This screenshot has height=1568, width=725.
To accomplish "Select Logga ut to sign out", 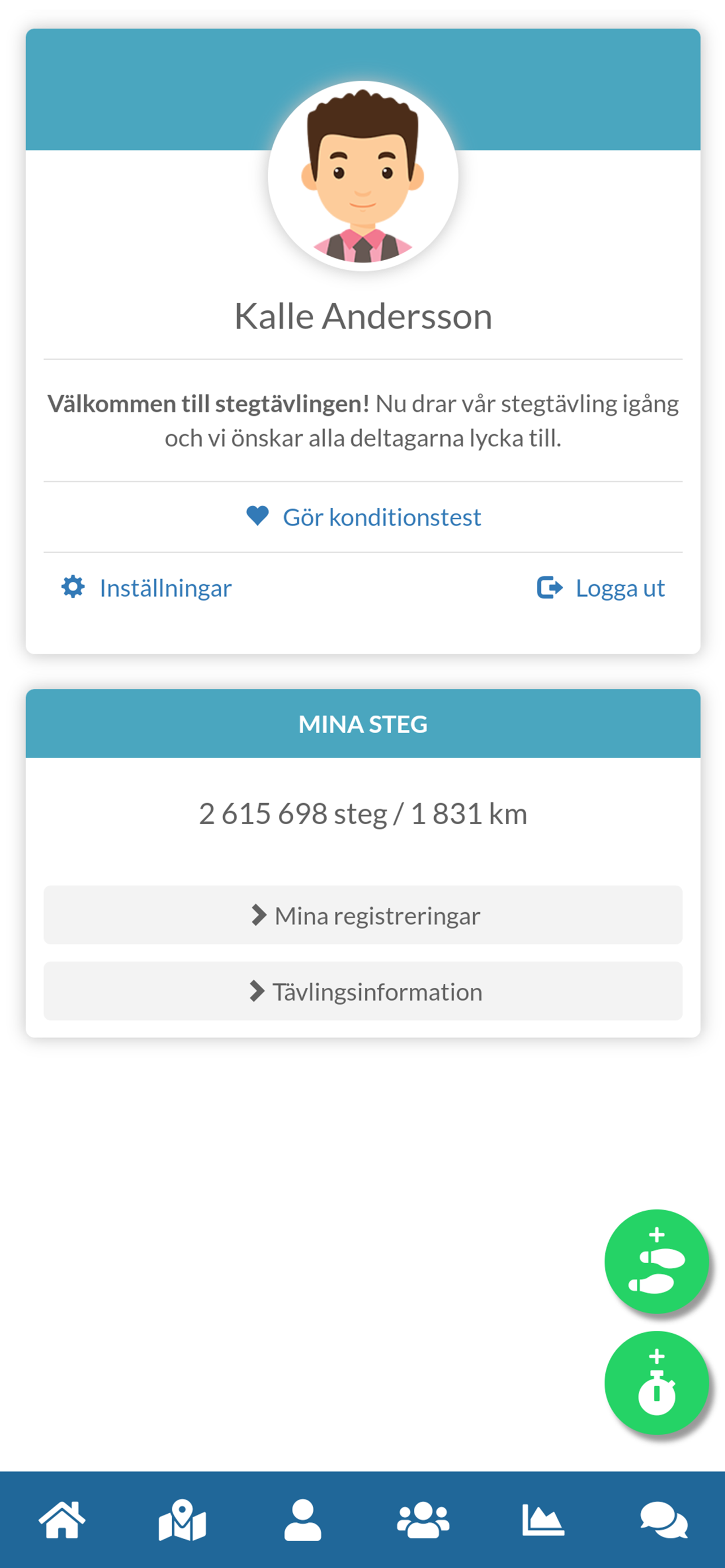I will [619, 587].
